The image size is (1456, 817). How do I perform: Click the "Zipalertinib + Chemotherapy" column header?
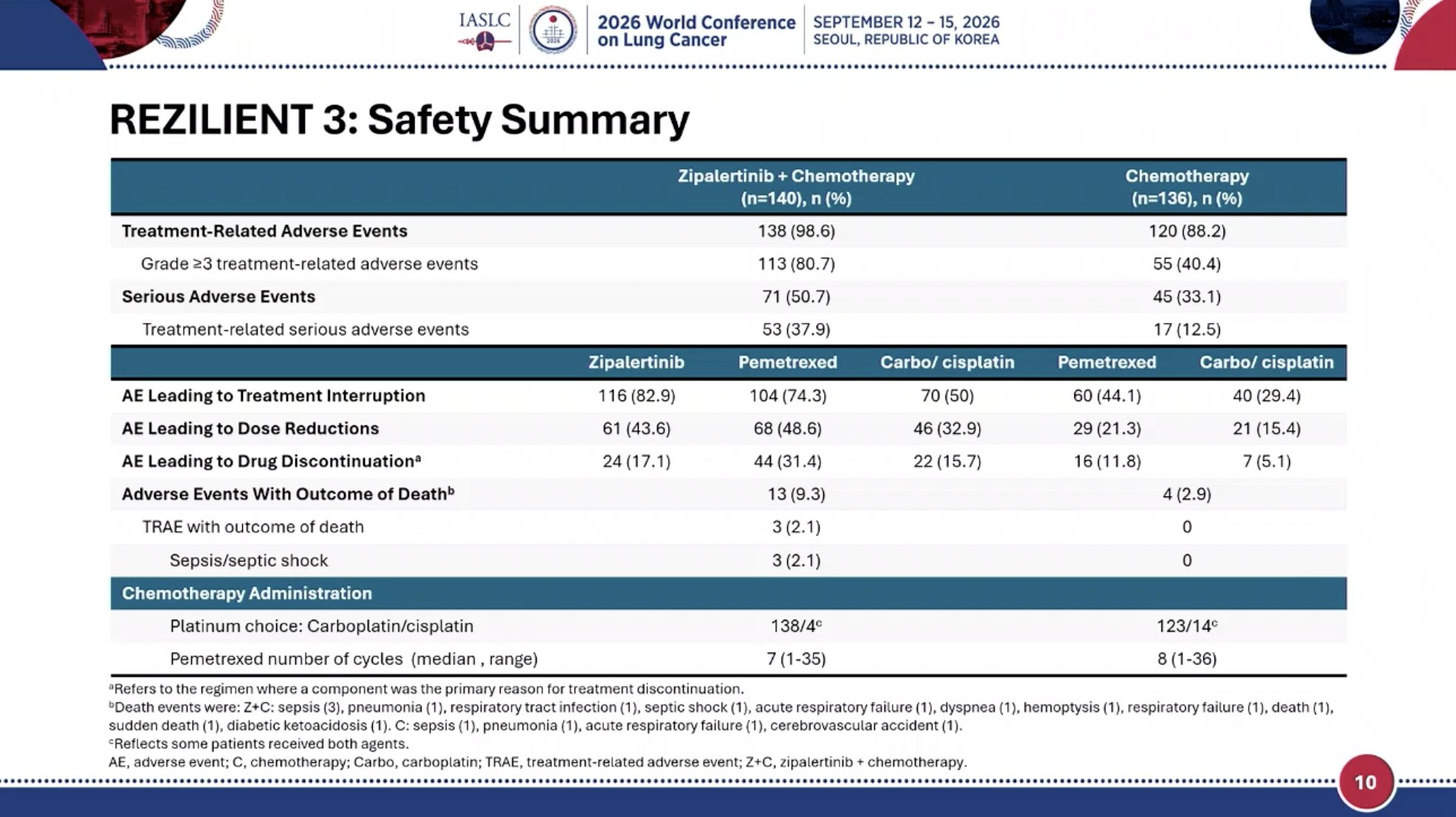tap(796, 187)
